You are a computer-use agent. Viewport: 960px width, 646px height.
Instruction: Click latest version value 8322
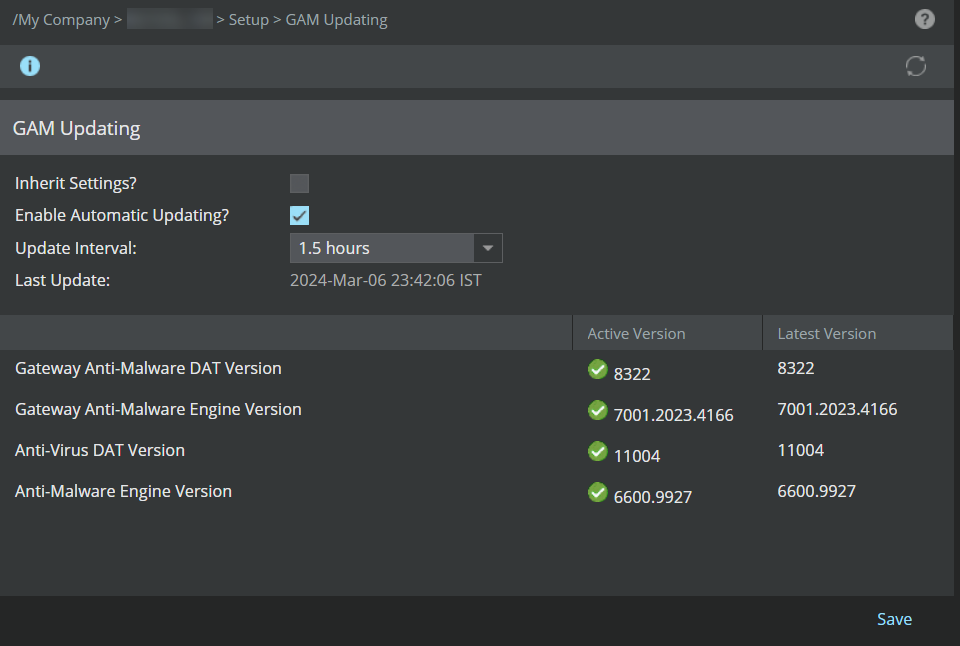796,368
